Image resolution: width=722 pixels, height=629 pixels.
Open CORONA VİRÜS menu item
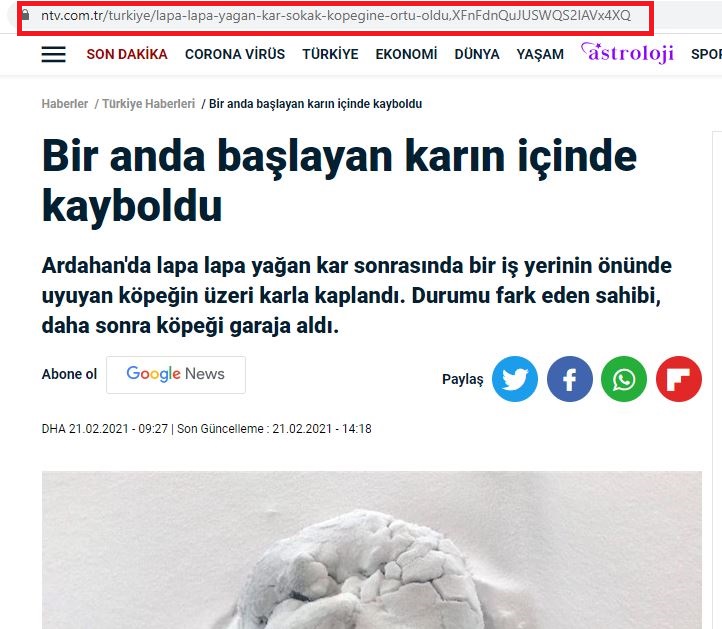coord(235,54)
